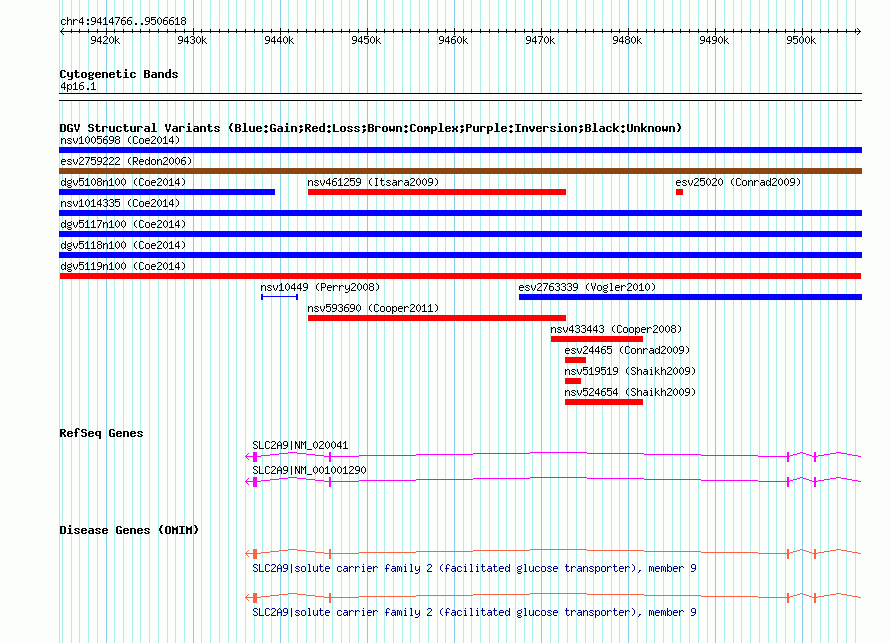This screenshot has width=890, height=643.
Task: Select the blue nsv1005698 gain bar
Action: click(460, 150)
